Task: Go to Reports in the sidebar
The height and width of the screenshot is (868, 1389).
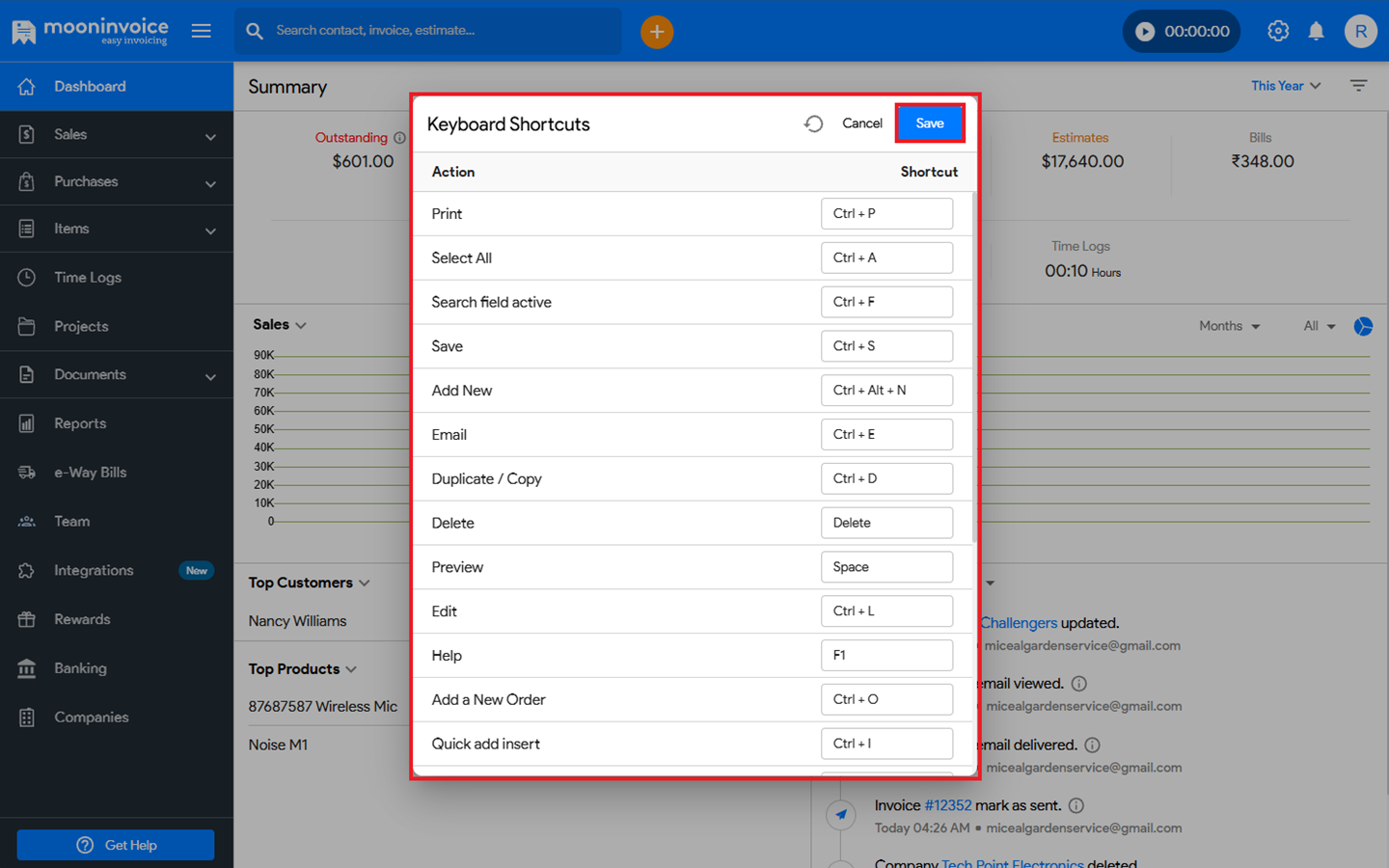Action: 80,423
